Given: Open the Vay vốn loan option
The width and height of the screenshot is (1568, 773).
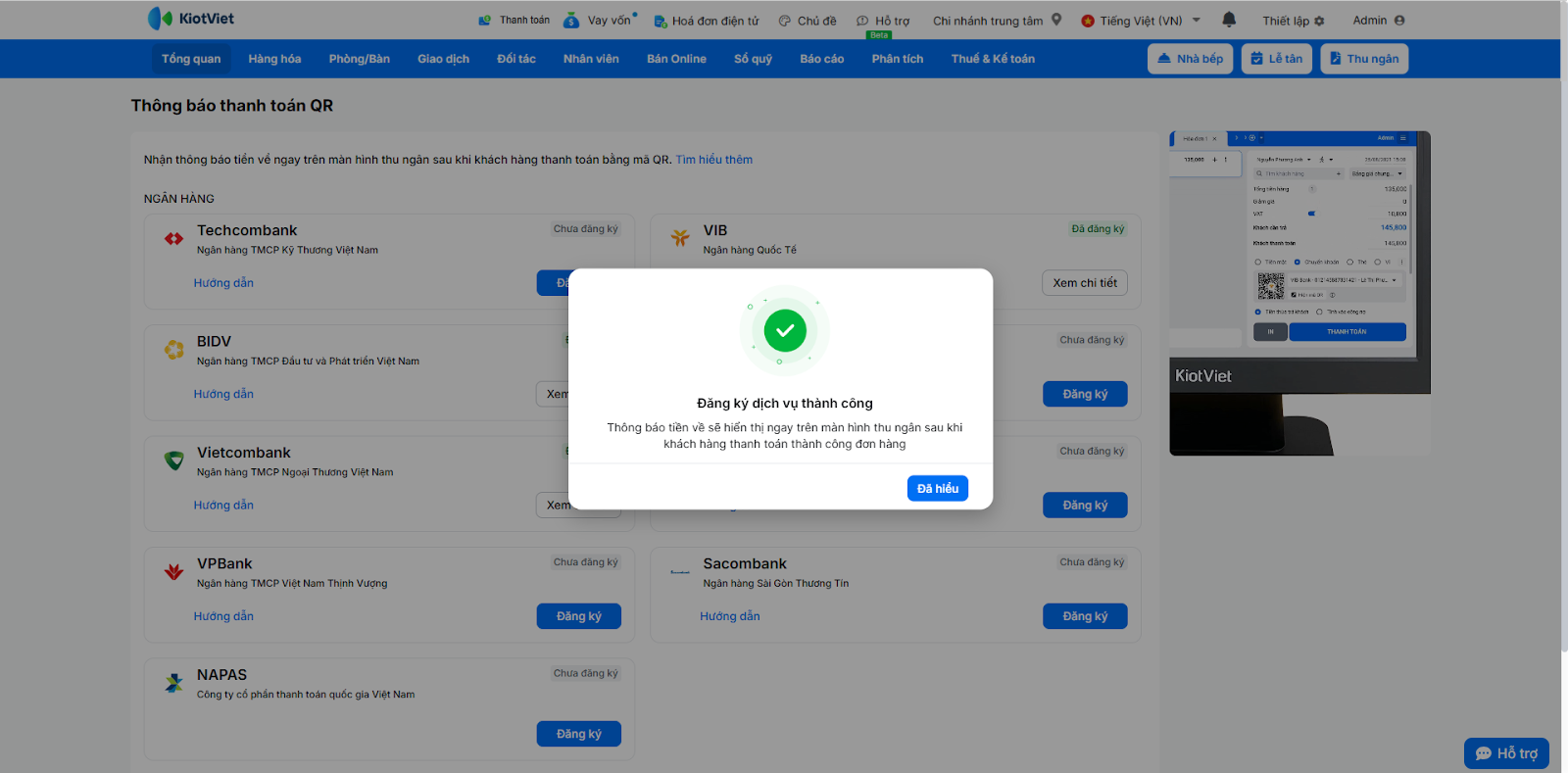Looking at the screenshot, I should coord(600,20).
